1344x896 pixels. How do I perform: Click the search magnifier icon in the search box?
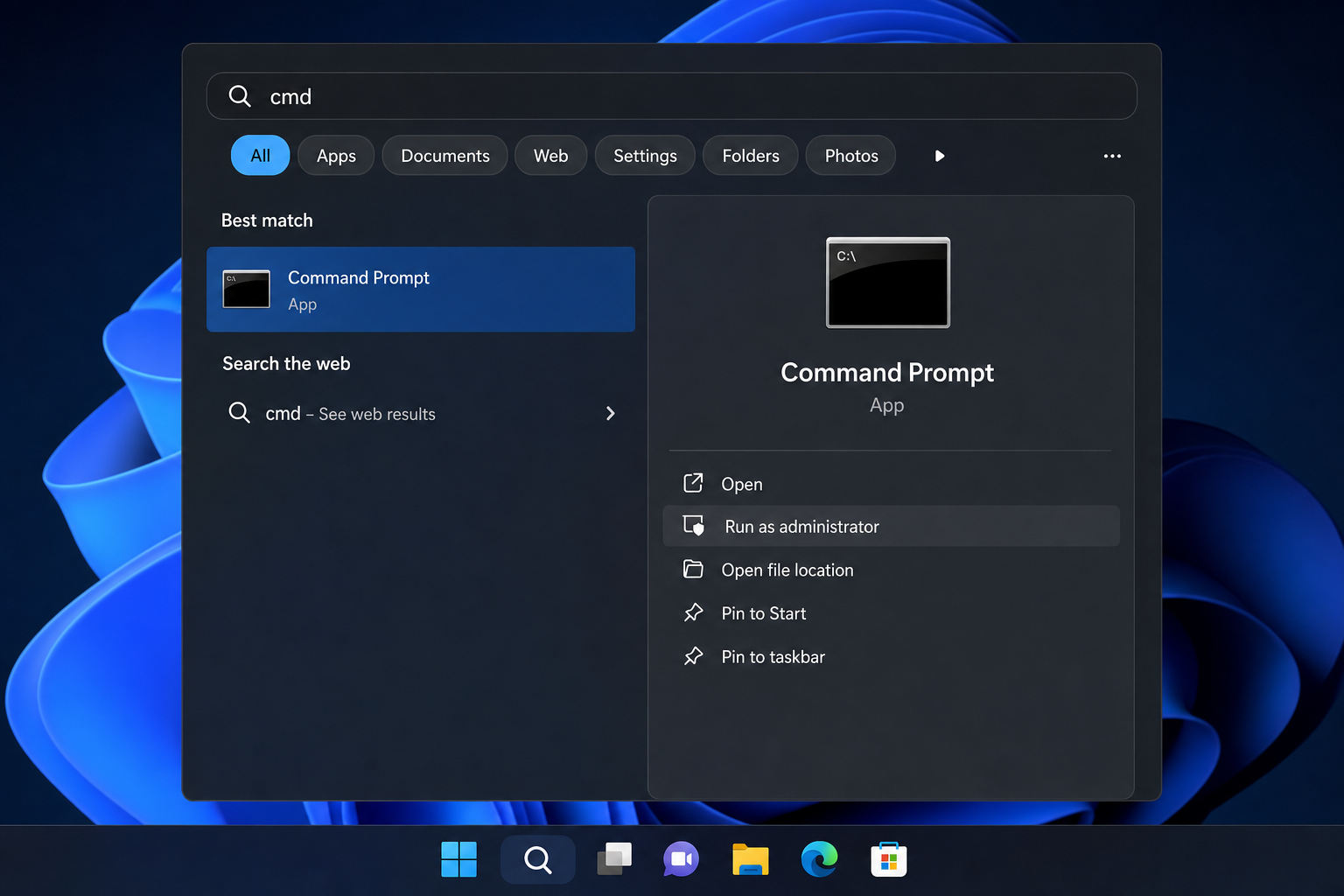[240, 96]
